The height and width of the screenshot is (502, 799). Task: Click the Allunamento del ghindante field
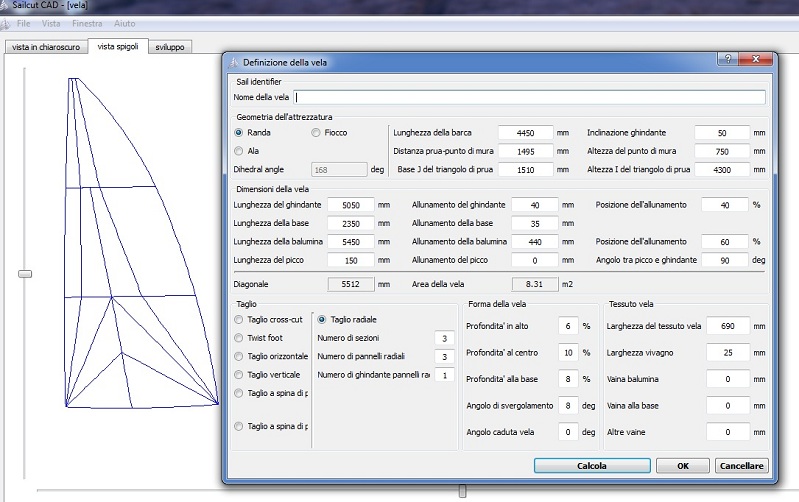click(x=535, y=205)
